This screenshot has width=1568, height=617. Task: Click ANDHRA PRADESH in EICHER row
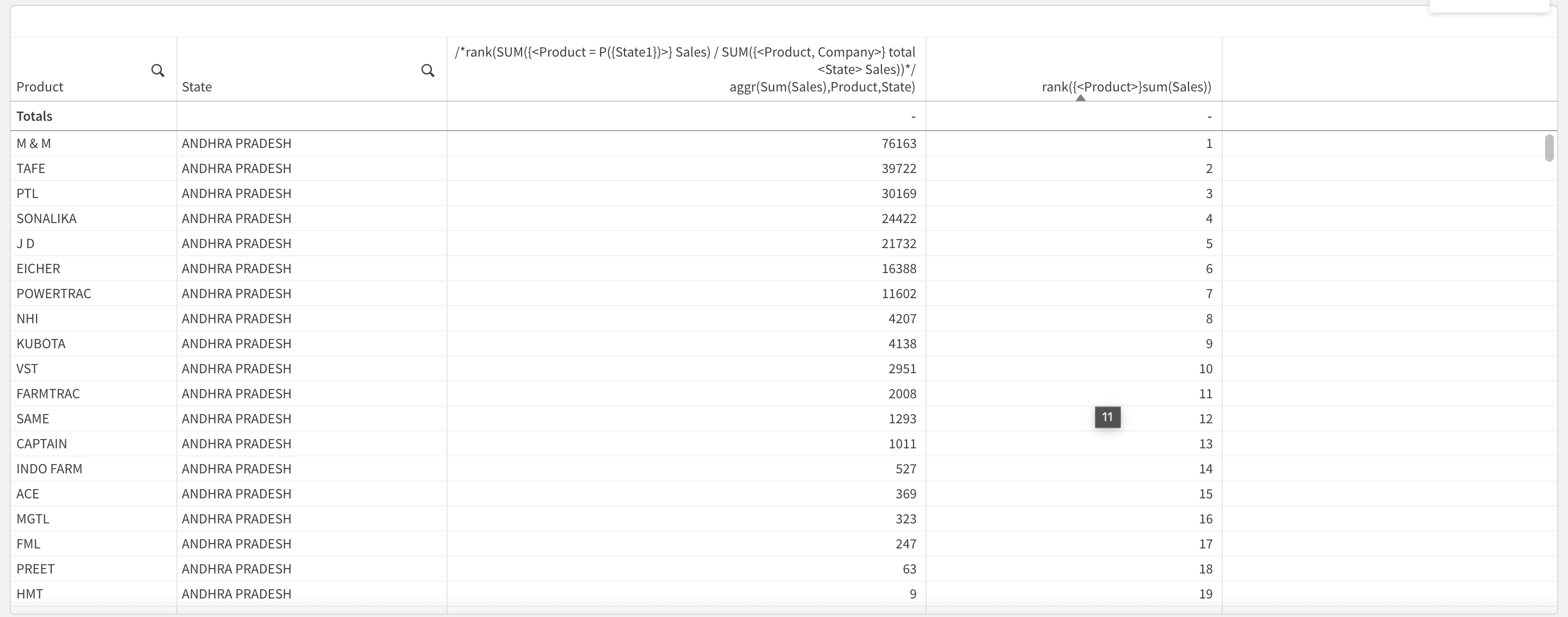236,269
